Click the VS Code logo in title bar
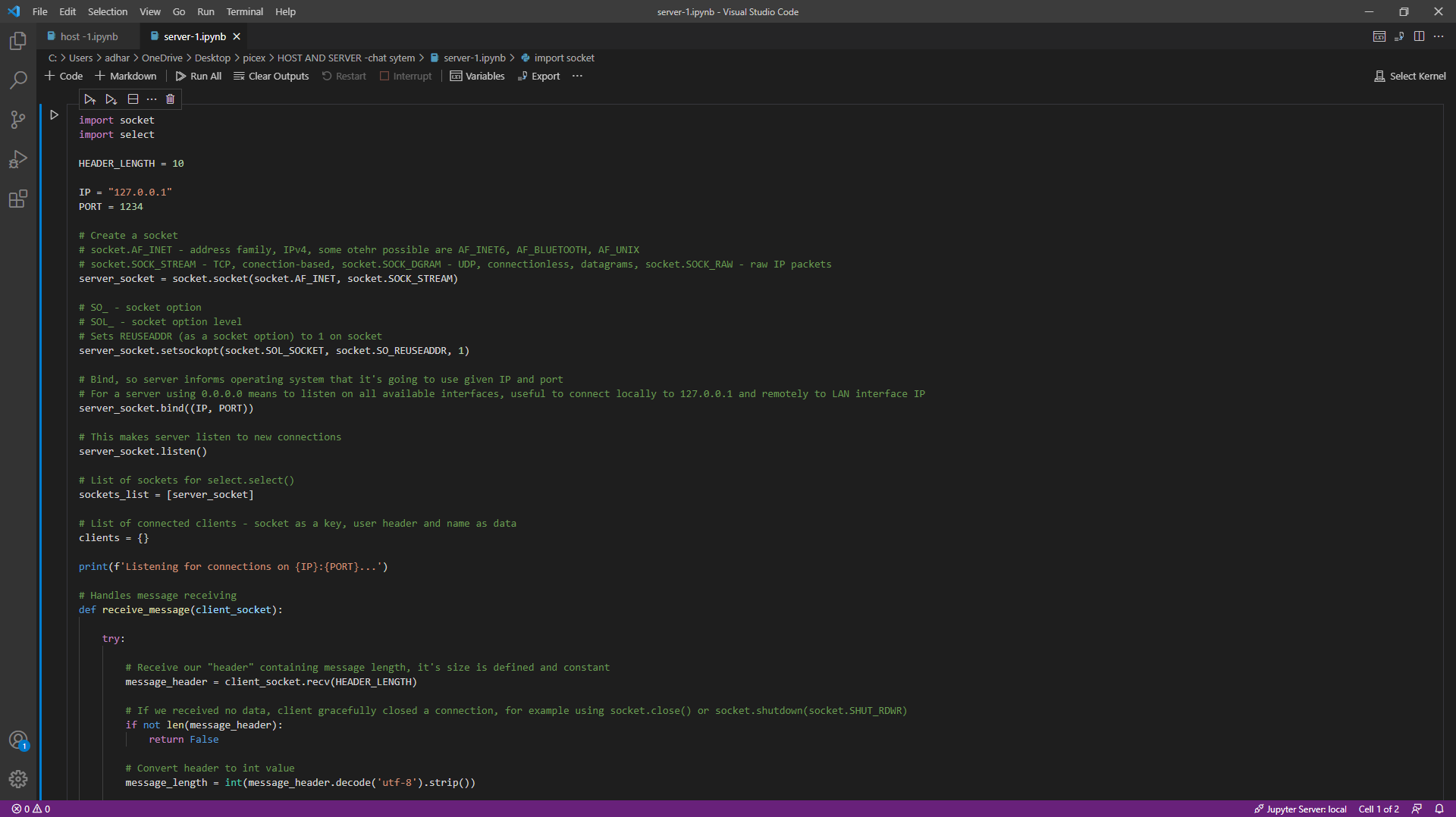1456x817 pixels. [14, 11]
